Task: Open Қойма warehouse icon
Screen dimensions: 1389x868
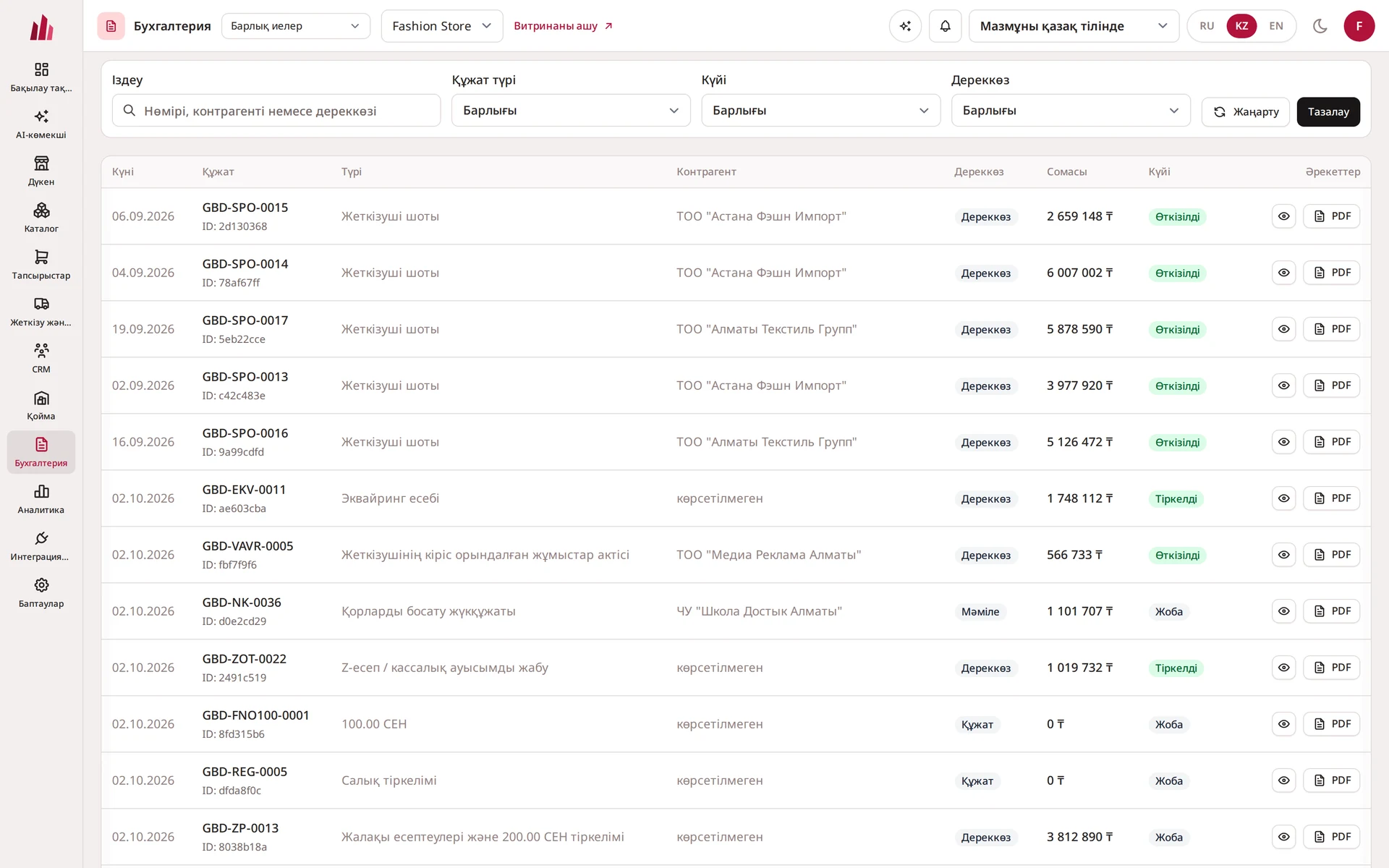Action: [x=41, y=398]
